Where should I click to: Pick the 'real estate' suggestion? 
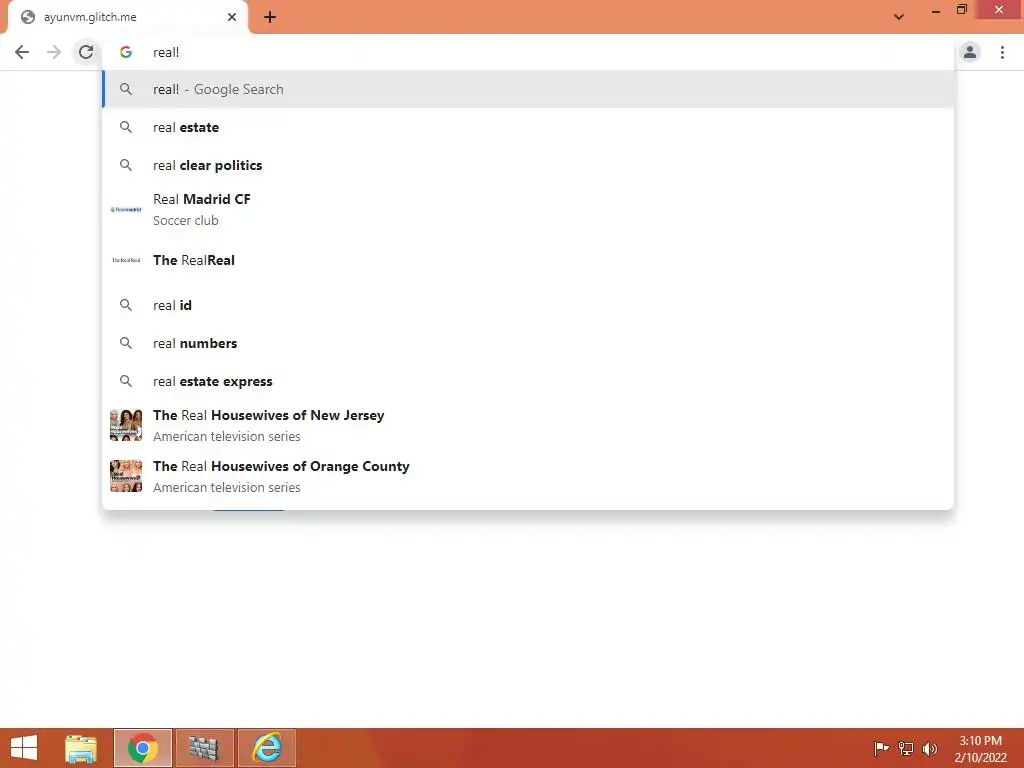(528, 127)
